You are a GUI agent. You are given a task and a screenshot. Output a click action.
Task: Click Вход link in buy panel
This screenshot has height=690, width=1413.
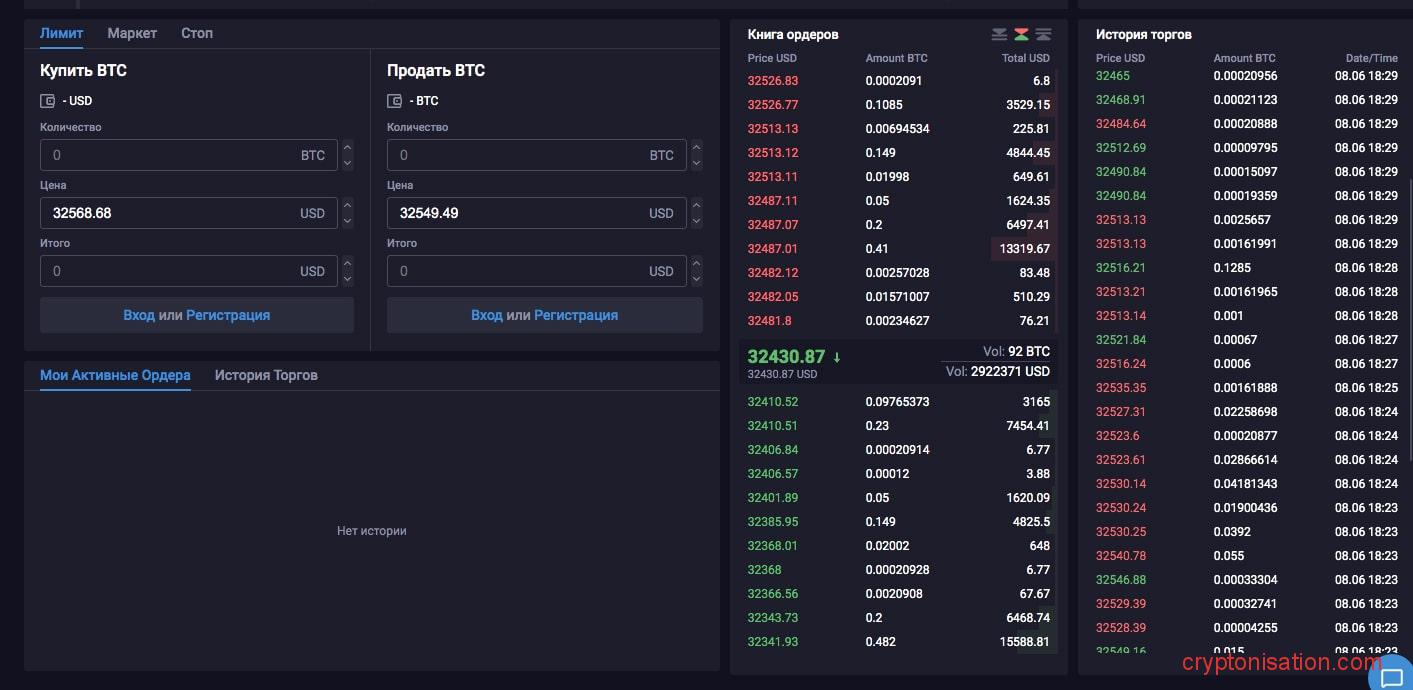coord(138,315)
